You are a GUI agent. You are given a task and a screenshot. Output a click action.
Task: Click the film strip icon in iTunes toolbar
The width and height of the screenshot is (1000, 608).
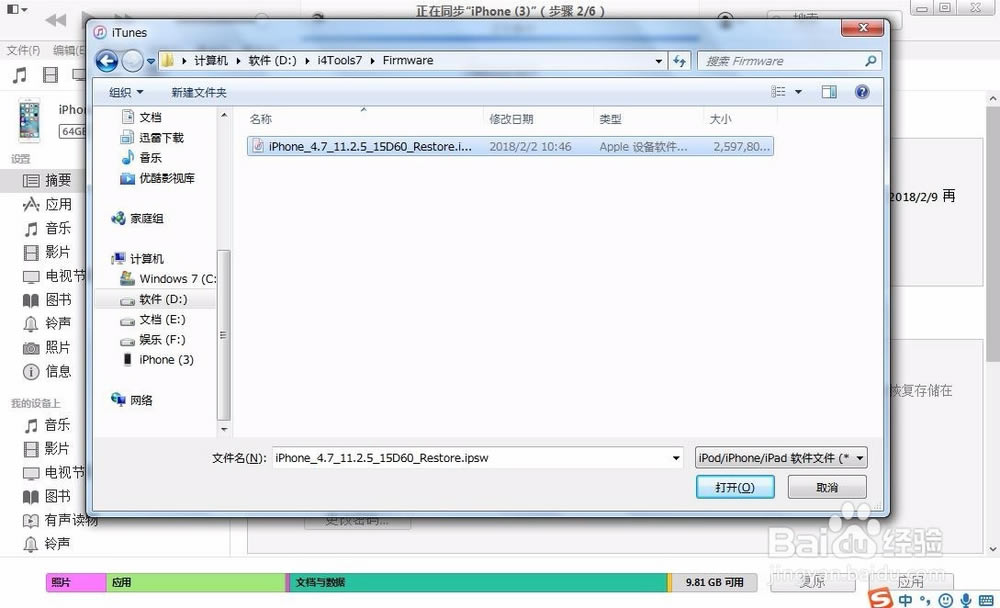(50, 75)
